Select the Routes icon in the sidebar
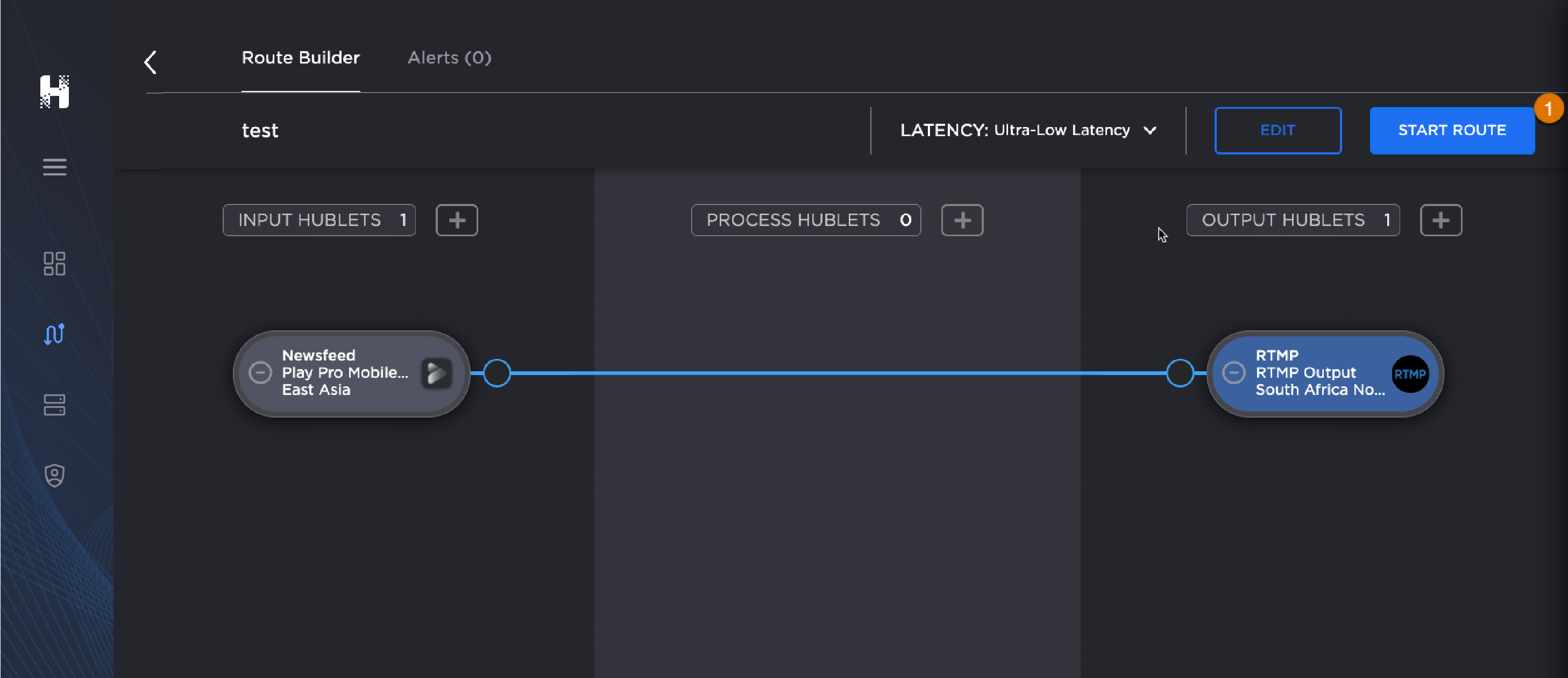Image resolution: width=1568 pixels, height=678 pixels. [x=54, y=335]
